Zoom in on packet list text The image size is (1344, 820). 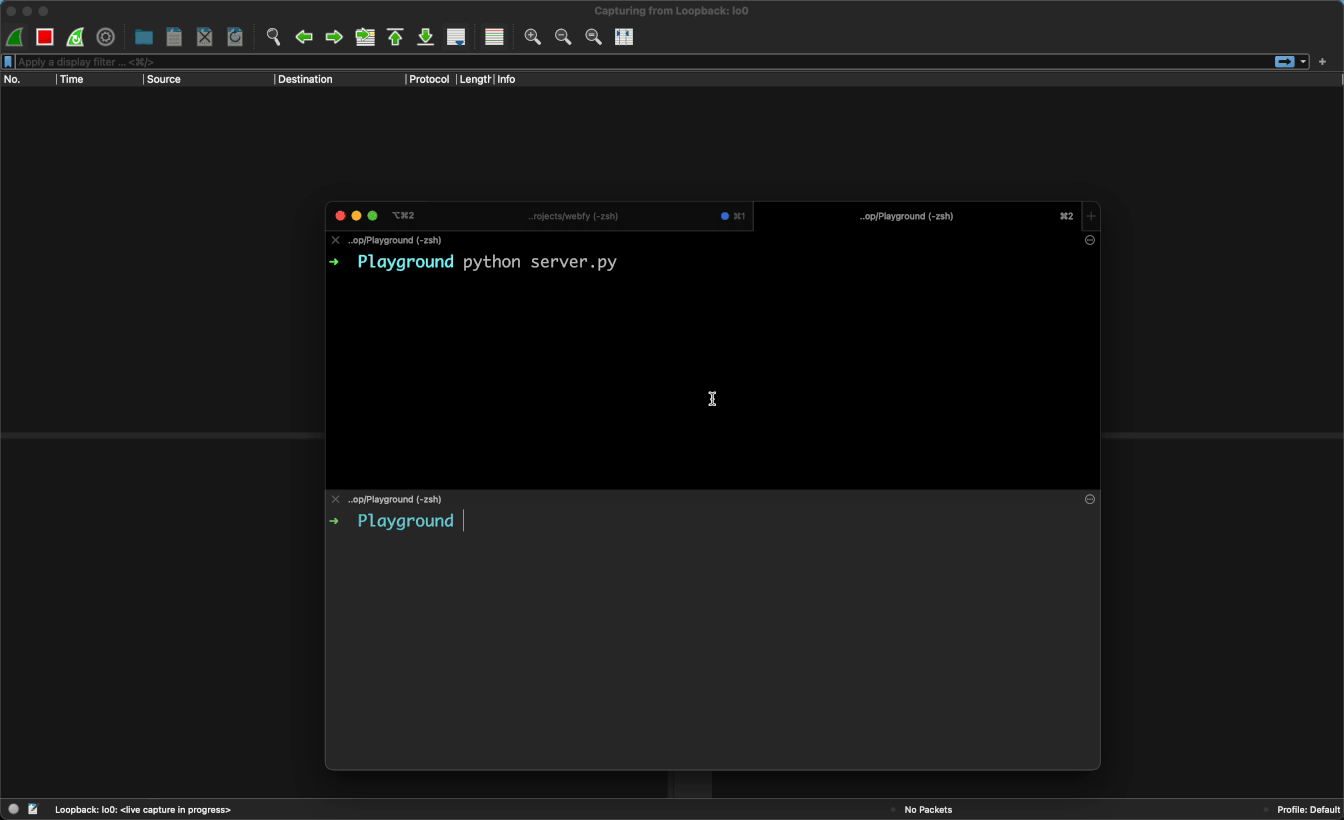pyautogui.click(x=533, y=37)
